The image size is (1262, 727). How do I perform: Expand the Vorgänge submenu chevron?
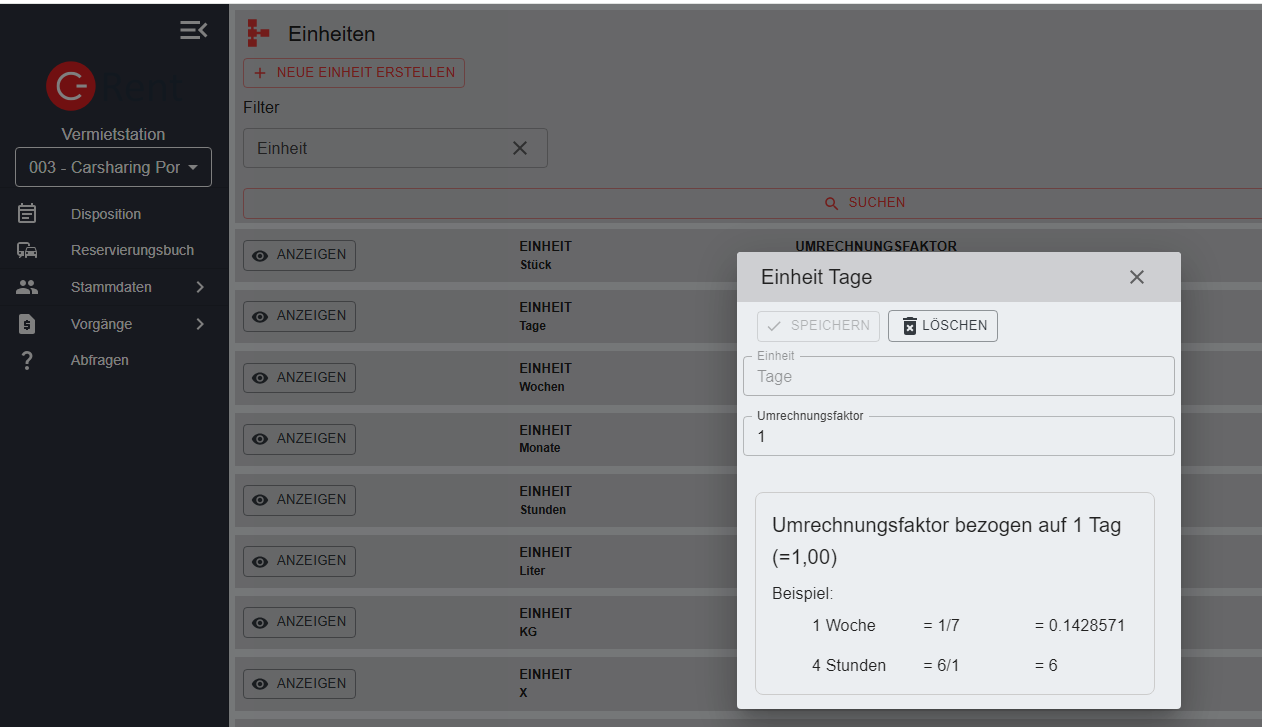click(200, 324)
